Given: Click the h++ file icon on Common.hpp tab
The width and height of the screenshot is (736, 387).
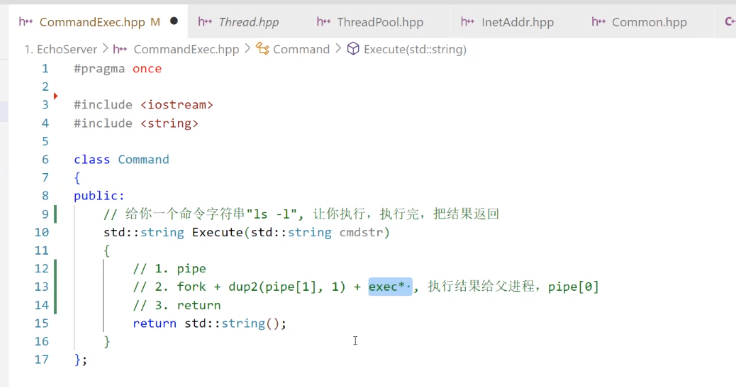Looking at the screenshot, I should click(x=598, y=22).
